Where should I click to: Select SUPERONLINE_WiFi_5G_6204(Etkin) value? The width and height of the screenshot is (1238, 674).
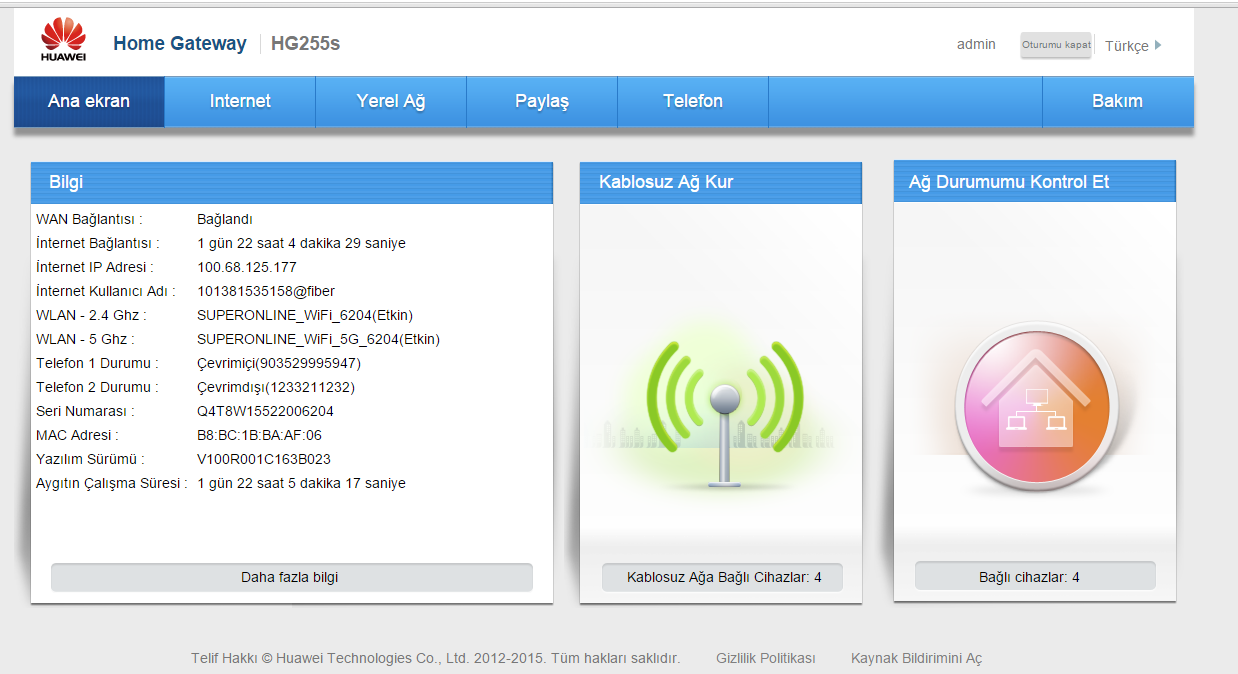[x=319, y=339]
